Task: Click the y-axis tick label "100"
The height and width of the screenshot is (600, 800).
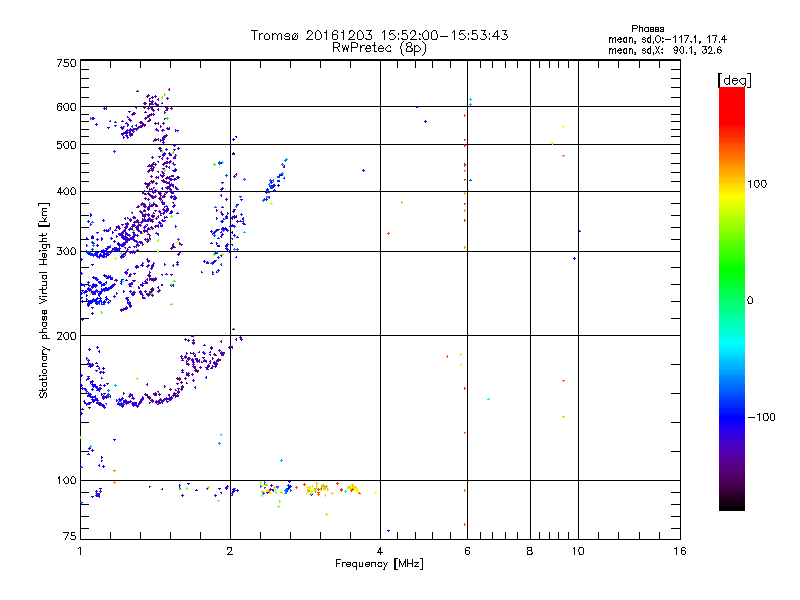Action: [67, 481]
